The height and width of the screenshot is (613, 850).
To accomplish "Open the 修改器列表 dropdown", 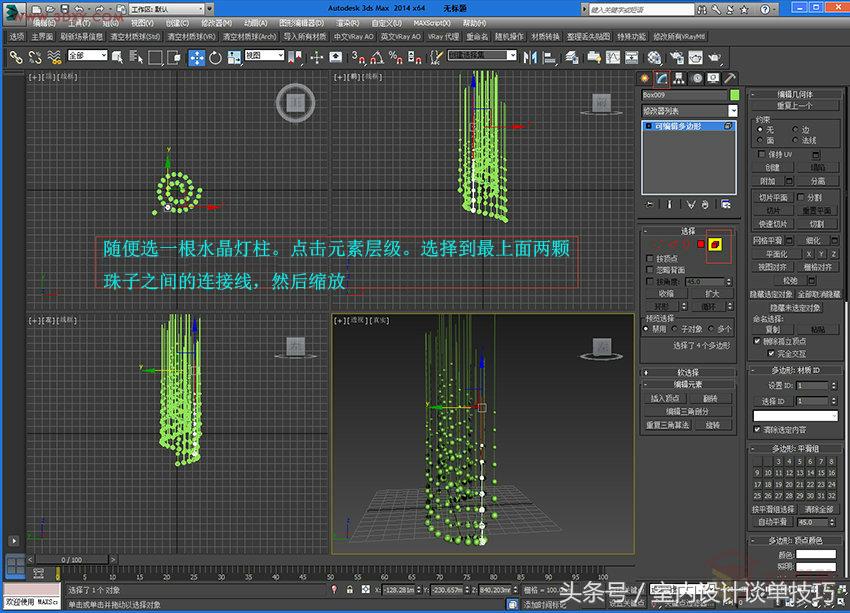I will 690,111.
